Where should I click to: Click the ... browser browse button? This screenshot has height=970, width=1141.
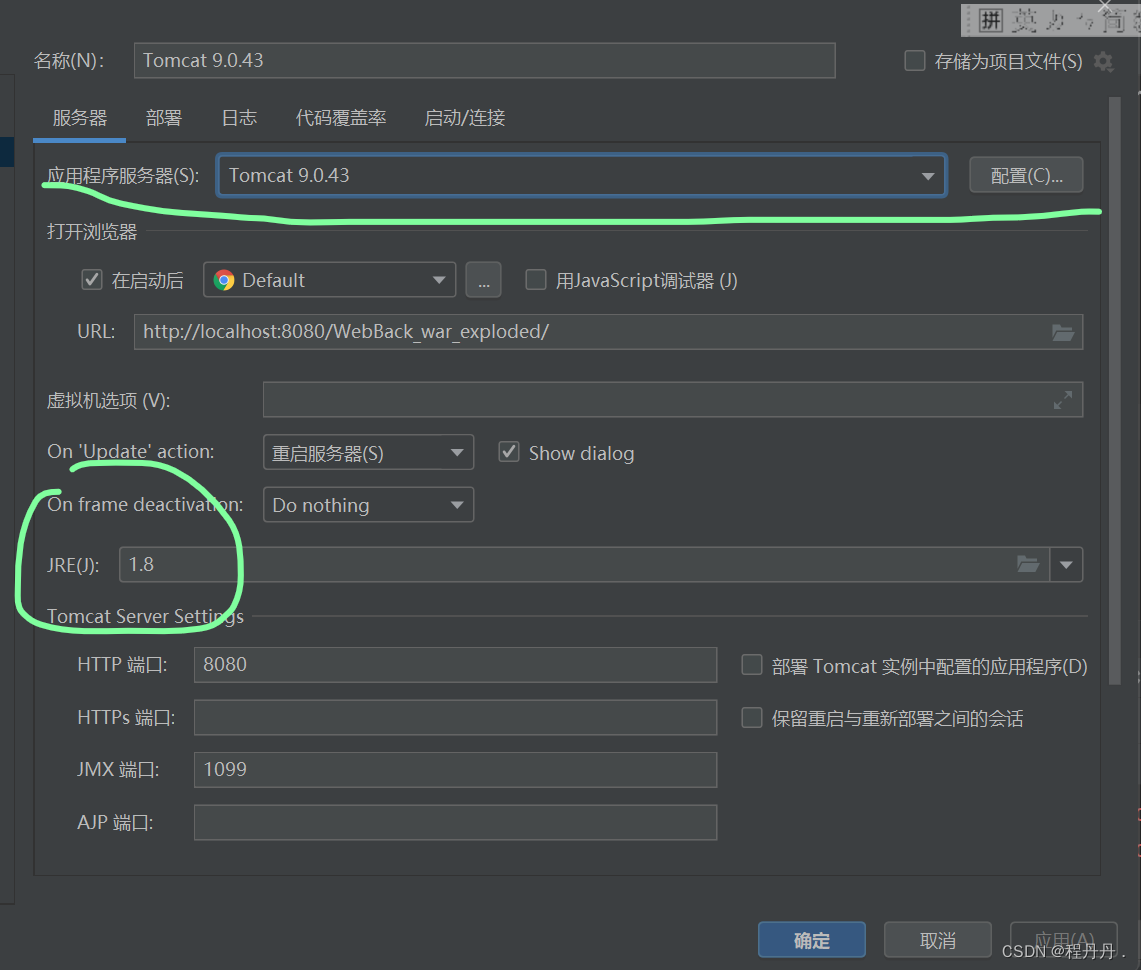pos(483,280)
